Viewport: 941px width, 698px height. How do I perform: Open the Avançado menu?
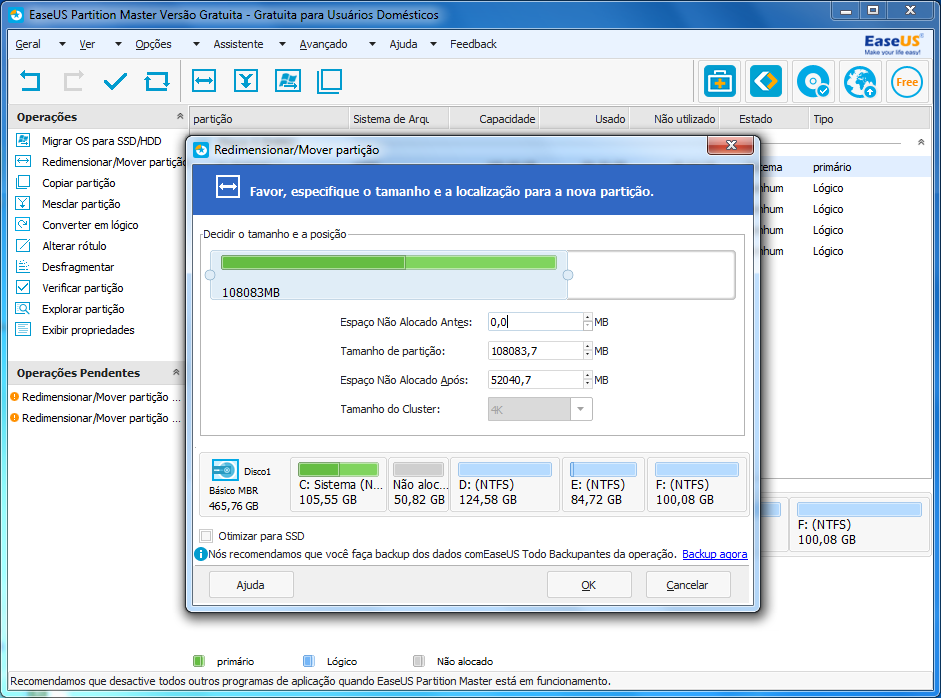click(323, 44)
